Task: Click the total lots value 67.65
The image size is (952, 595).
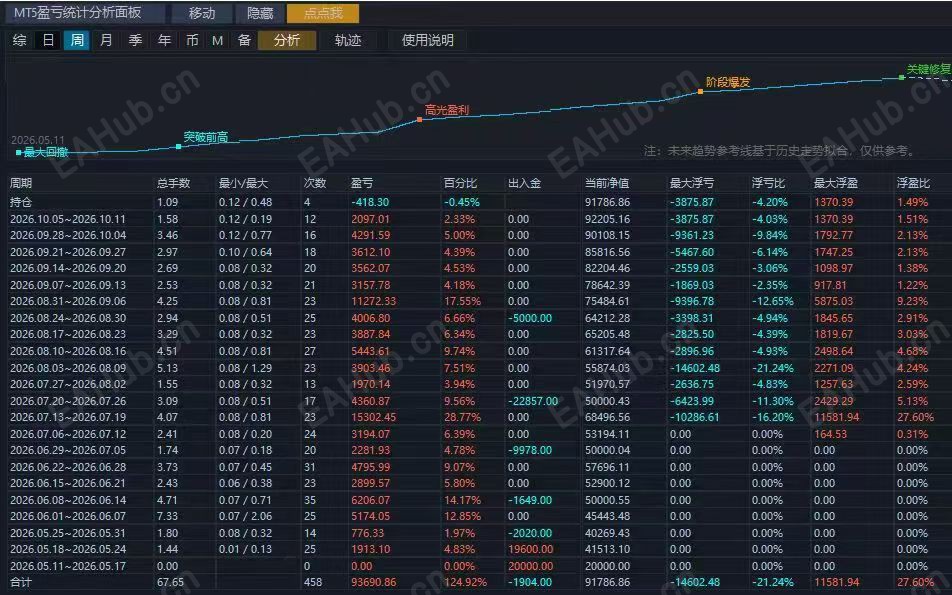Action: [x=170, y=582]
